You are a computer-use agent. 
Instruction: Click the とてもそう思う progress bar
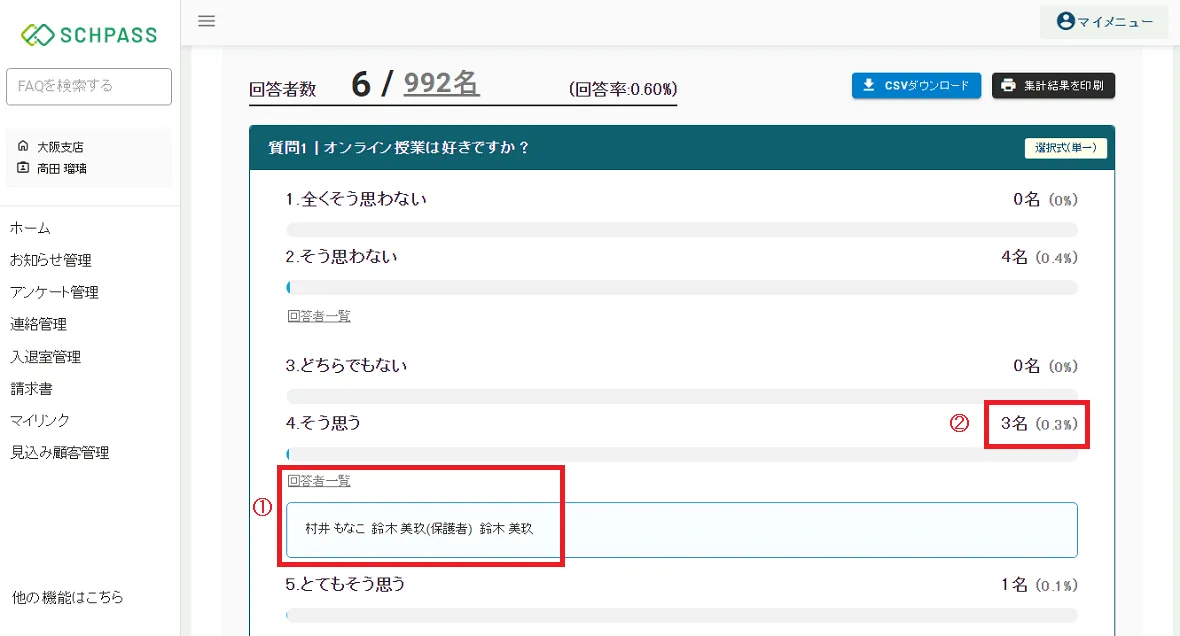tap(682, 616)
